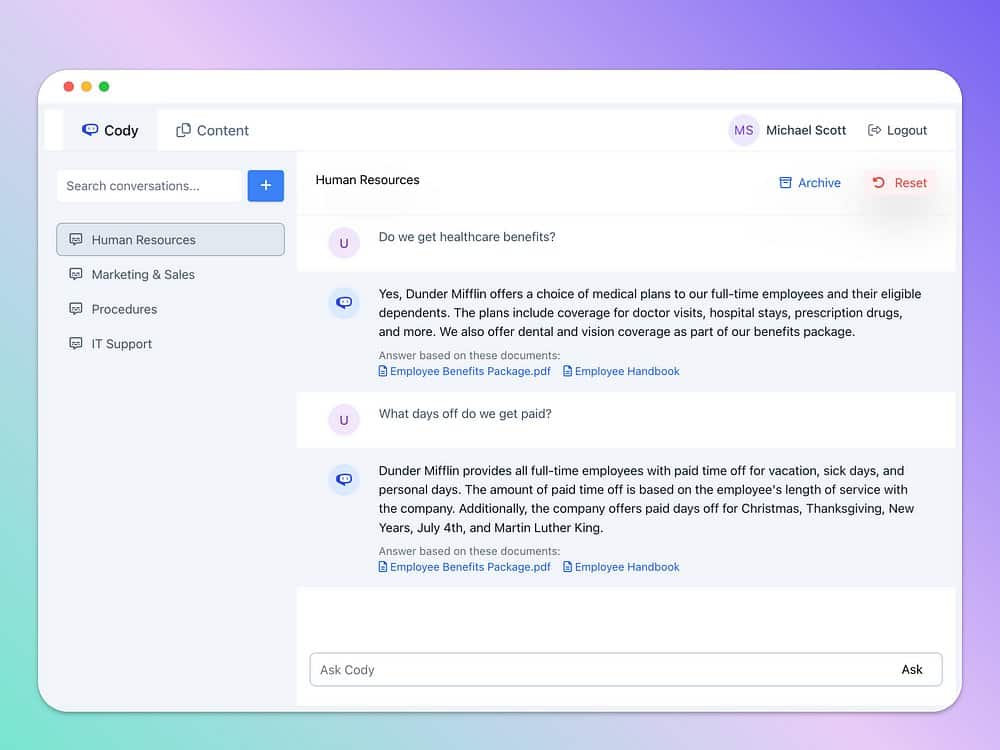This screenshot has height=750, width=1000.
Task: Click the MS user avatar
Action: [x=743, y=130]
